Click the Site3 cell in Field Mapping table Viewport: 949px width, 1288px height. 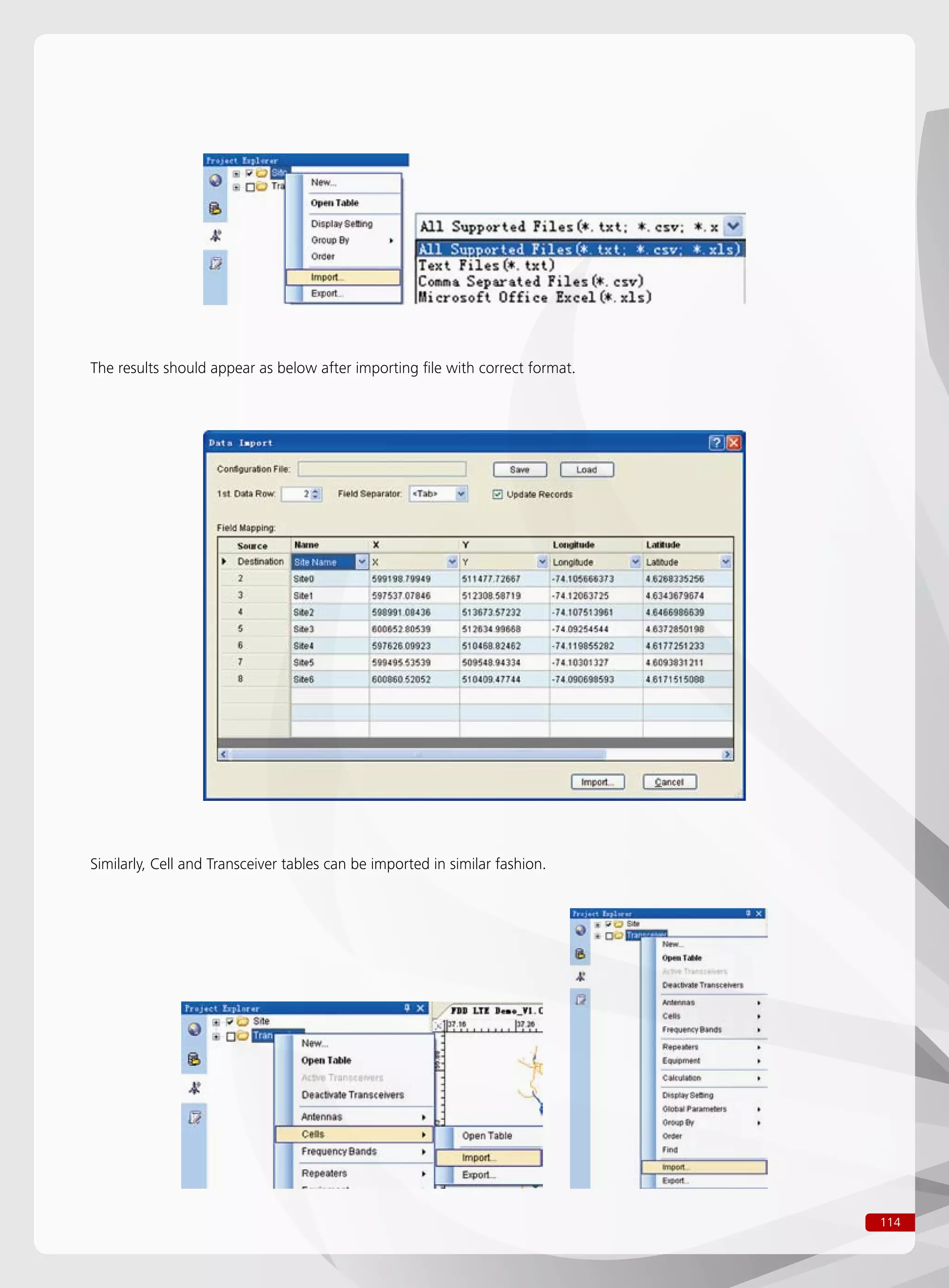(330, 629)
